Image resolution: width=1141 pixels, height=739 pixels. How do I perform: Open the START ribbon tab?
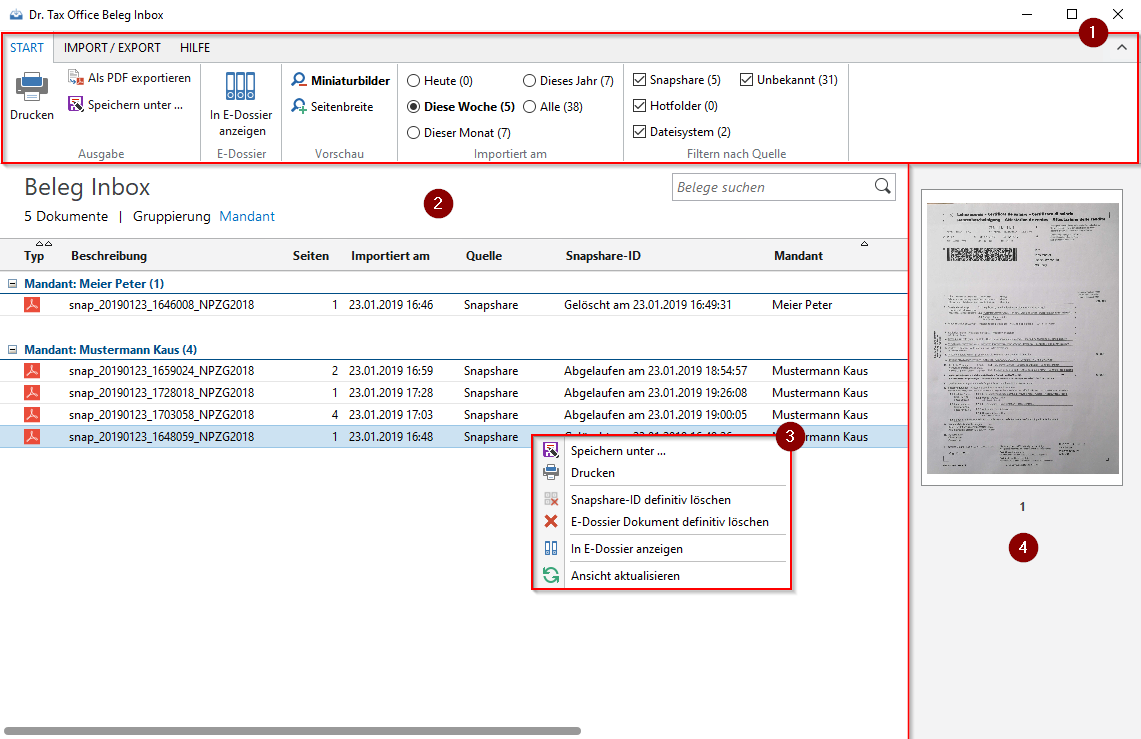pyautogui.click(x=27, y=48)
